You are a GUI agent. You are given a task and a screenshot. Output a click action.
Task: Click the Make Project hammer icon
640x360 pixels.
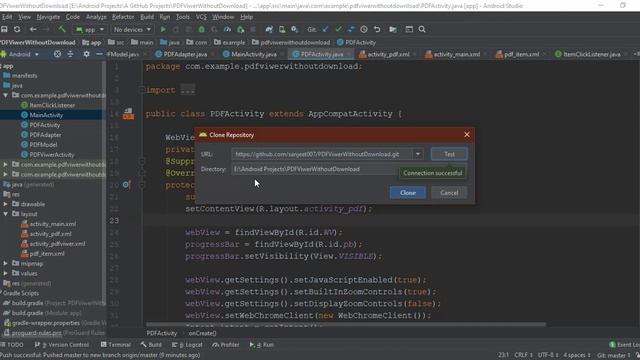(x=62, y=29)
